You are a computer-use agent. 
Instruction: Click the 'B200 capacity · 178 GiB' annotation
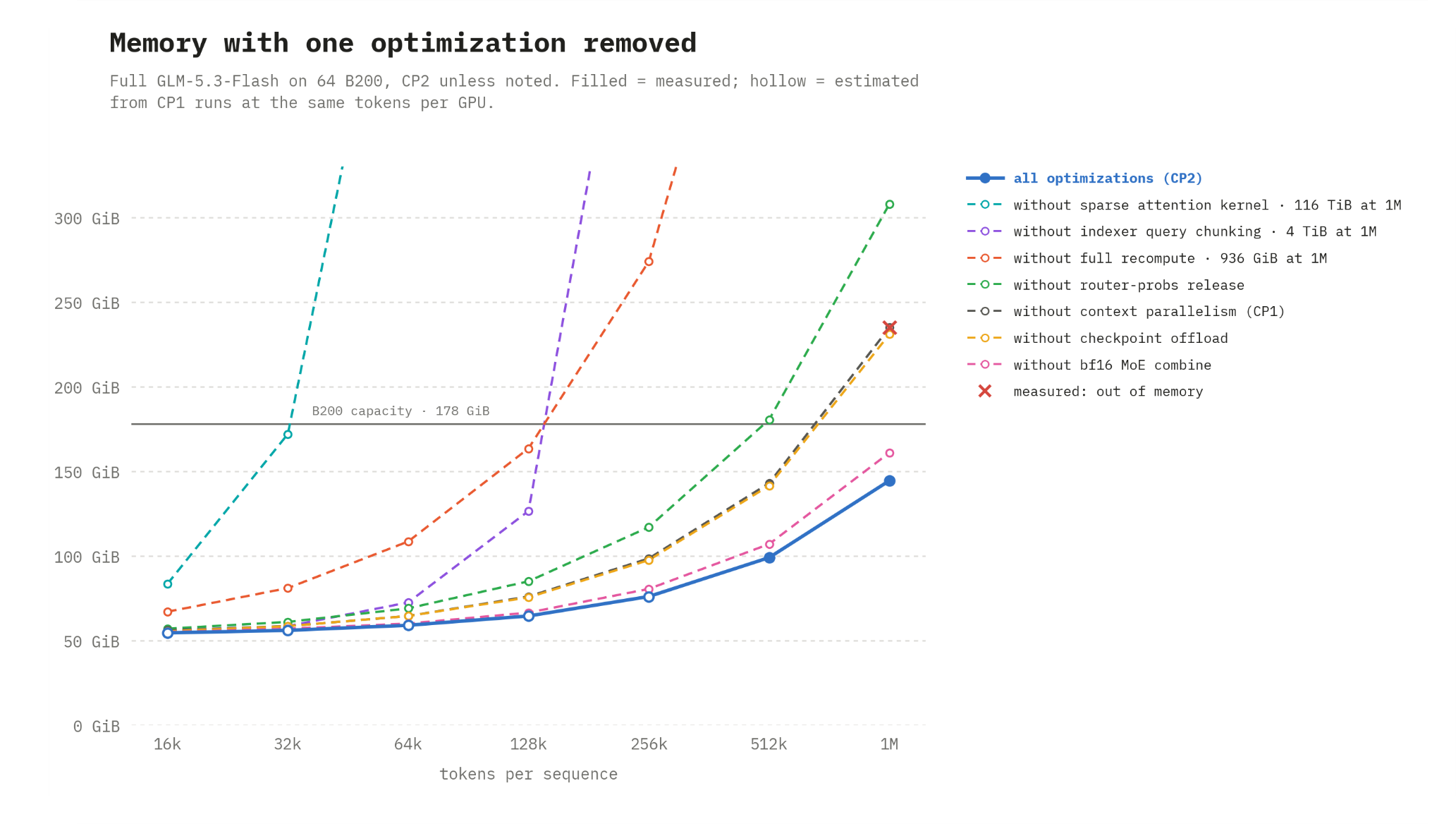(x=400, y=411)
